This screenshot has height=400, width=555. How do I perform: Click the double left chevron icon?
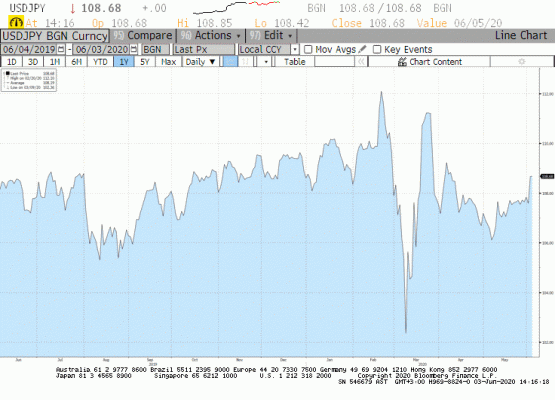click(x=361, y=62)
